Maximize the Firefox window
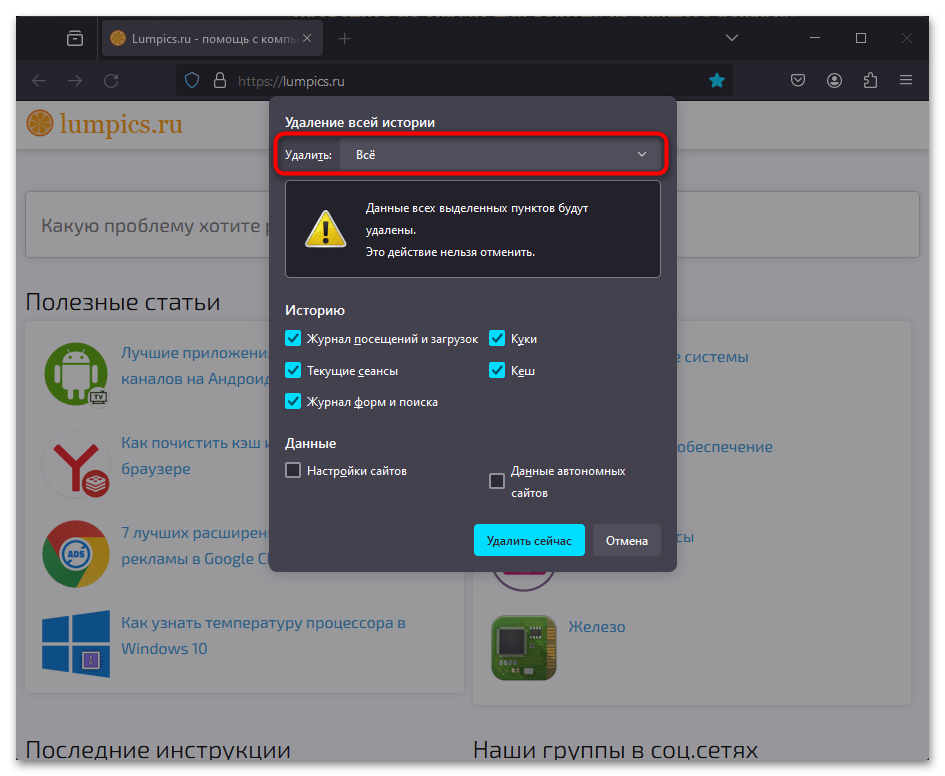945x776 pixels. (861, 38)
